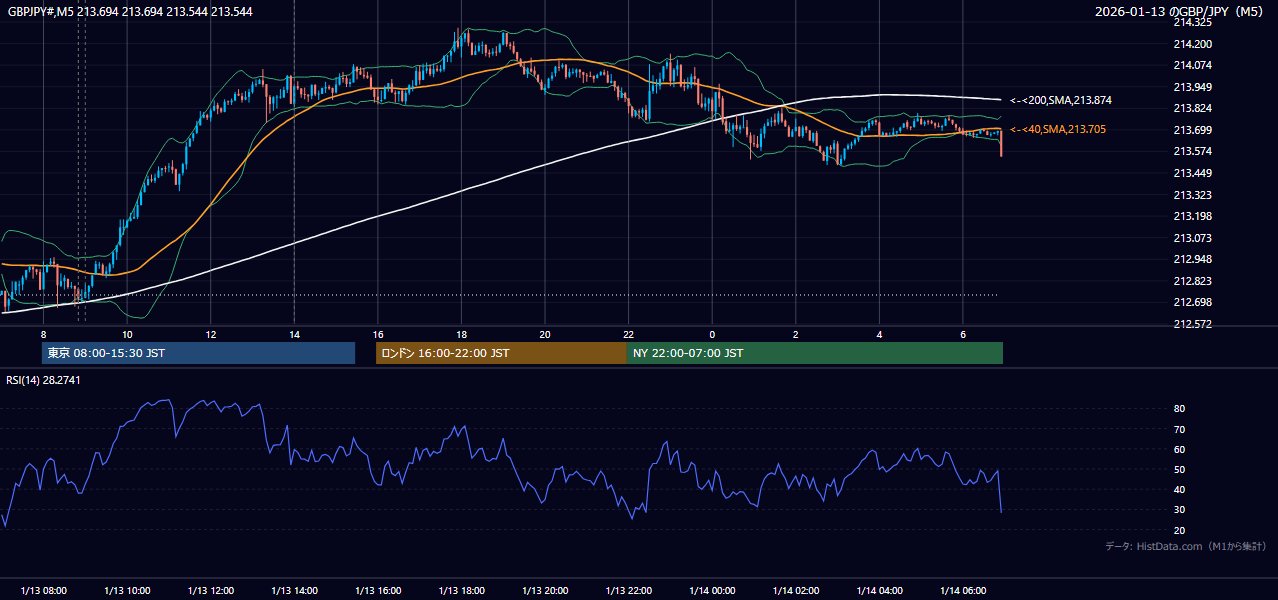Select the 40 SMA label 213.705
The width and height of the screenshot is (1278, 600).
[1058, 129]
